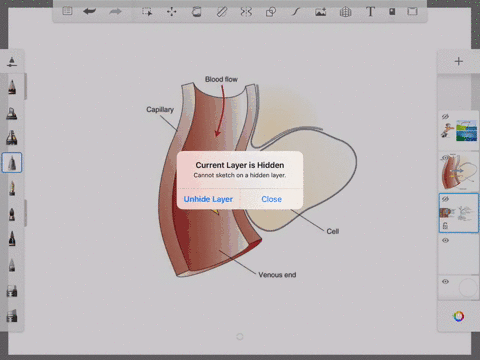Toggle visibility of the capillary diagram layer
The height and width of the screenshot is (360, 480).
[445, 158]
